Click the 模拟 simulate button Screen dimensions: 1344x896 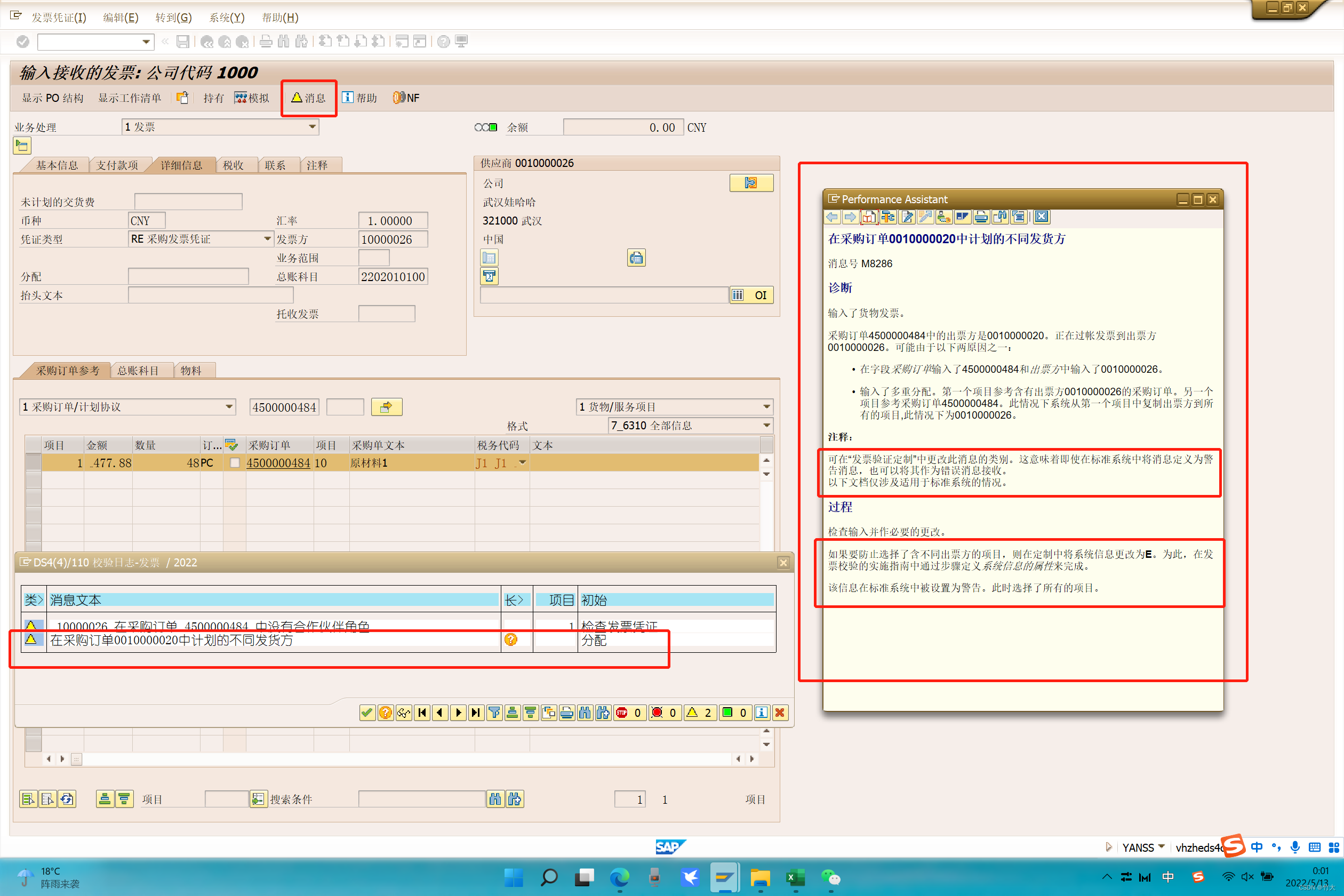pyautogui.click(x=252, y=98)
